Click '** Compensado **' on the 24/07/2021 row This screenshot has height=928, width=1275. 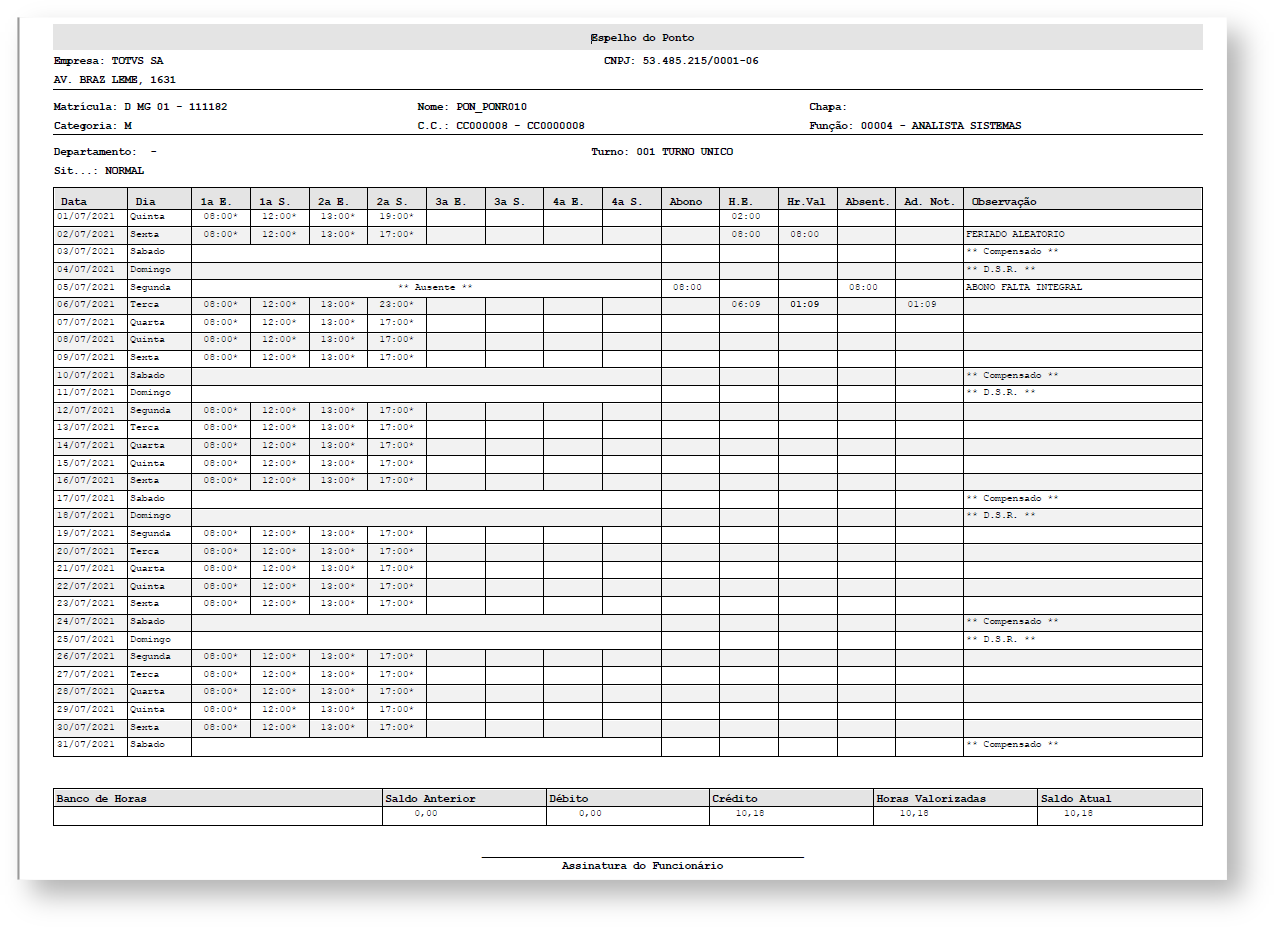point(1012,622)
